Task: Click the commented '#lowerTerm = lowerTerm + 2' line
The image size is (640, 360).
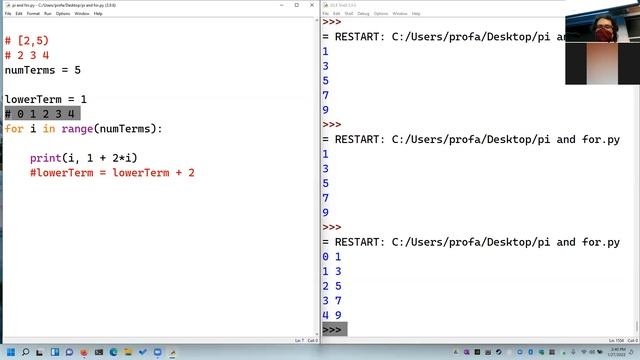Action: 112,173
